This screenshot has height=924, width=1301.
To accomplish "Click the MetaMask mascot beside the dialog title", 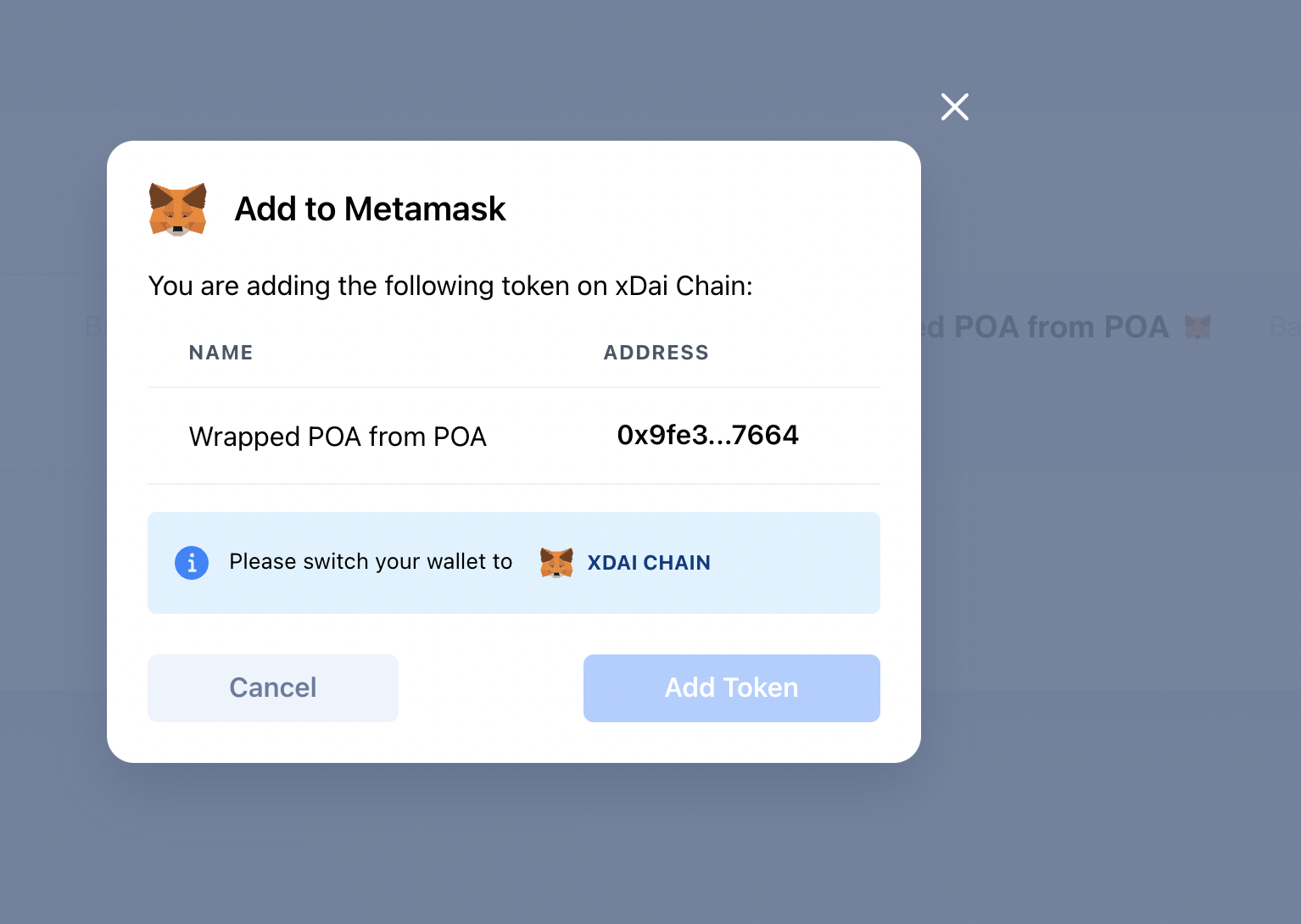I will coord(177,209).
